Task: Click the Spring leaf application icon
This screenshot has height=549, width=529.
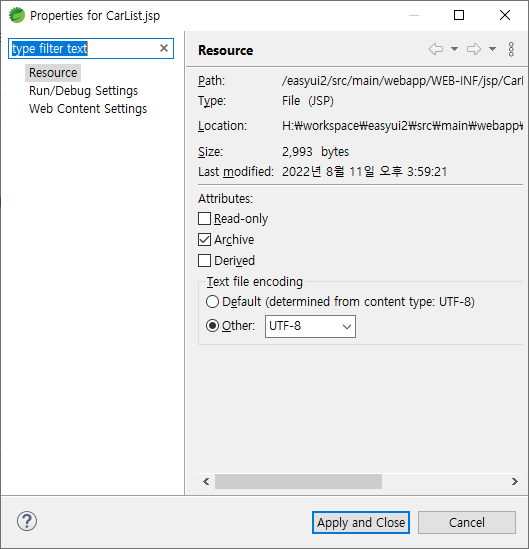Action: click(x=16, y=15)
